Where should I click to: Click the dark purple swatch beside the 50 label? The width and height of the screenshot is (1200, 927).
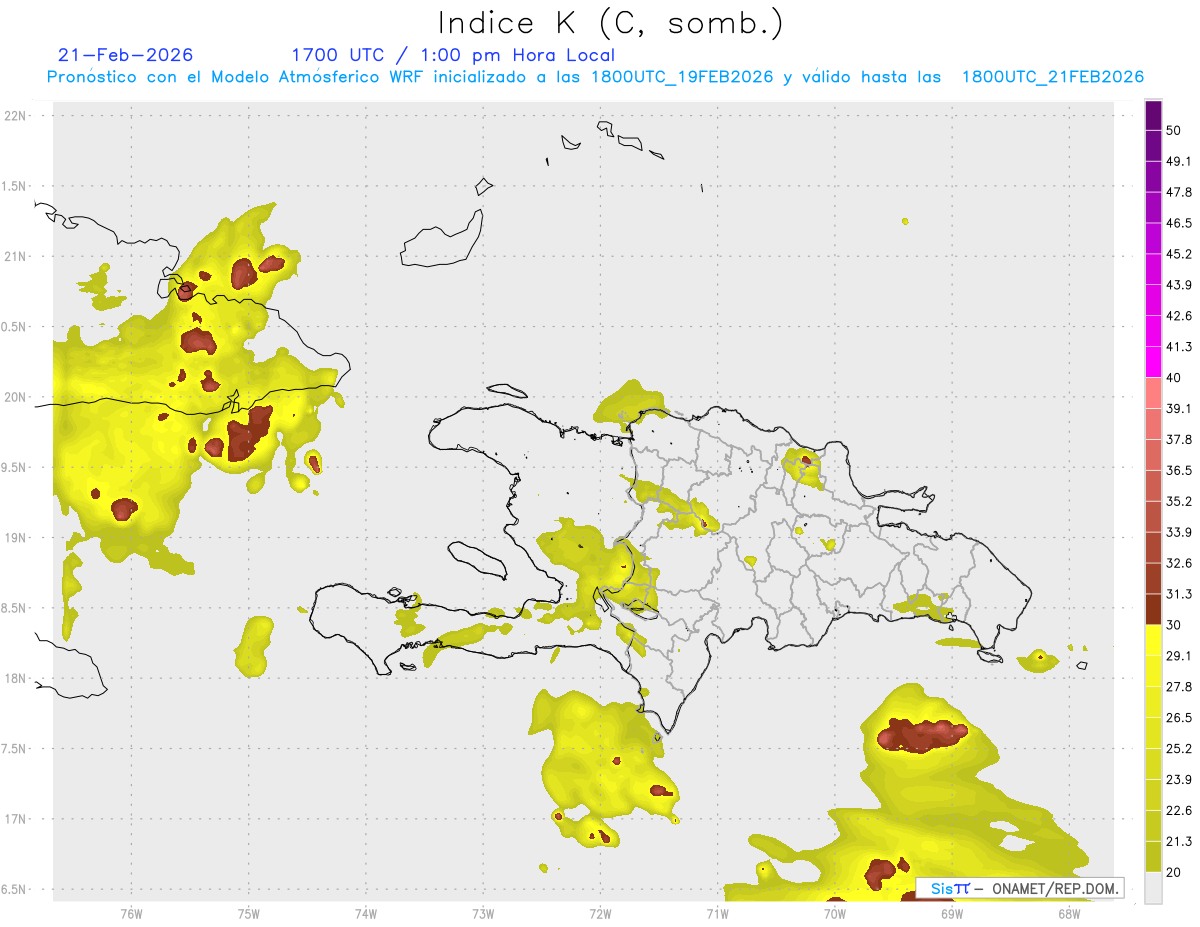coord(1153,117)
